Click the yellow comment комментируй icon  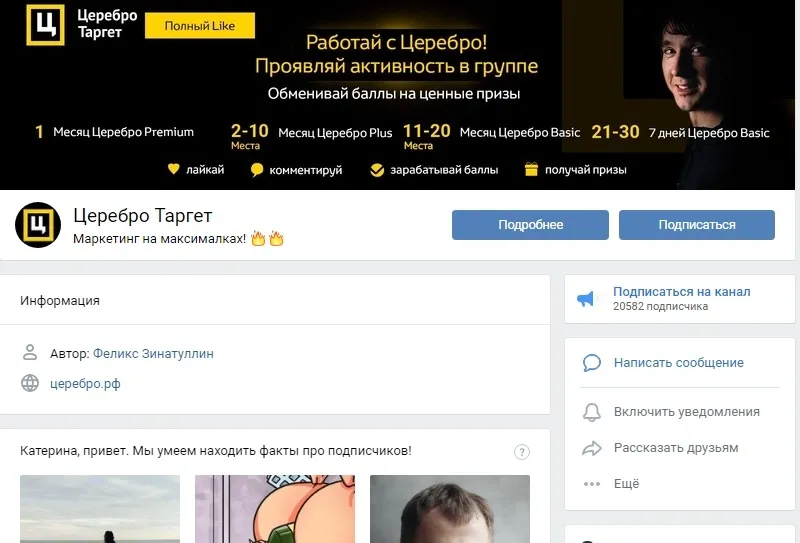257,170
